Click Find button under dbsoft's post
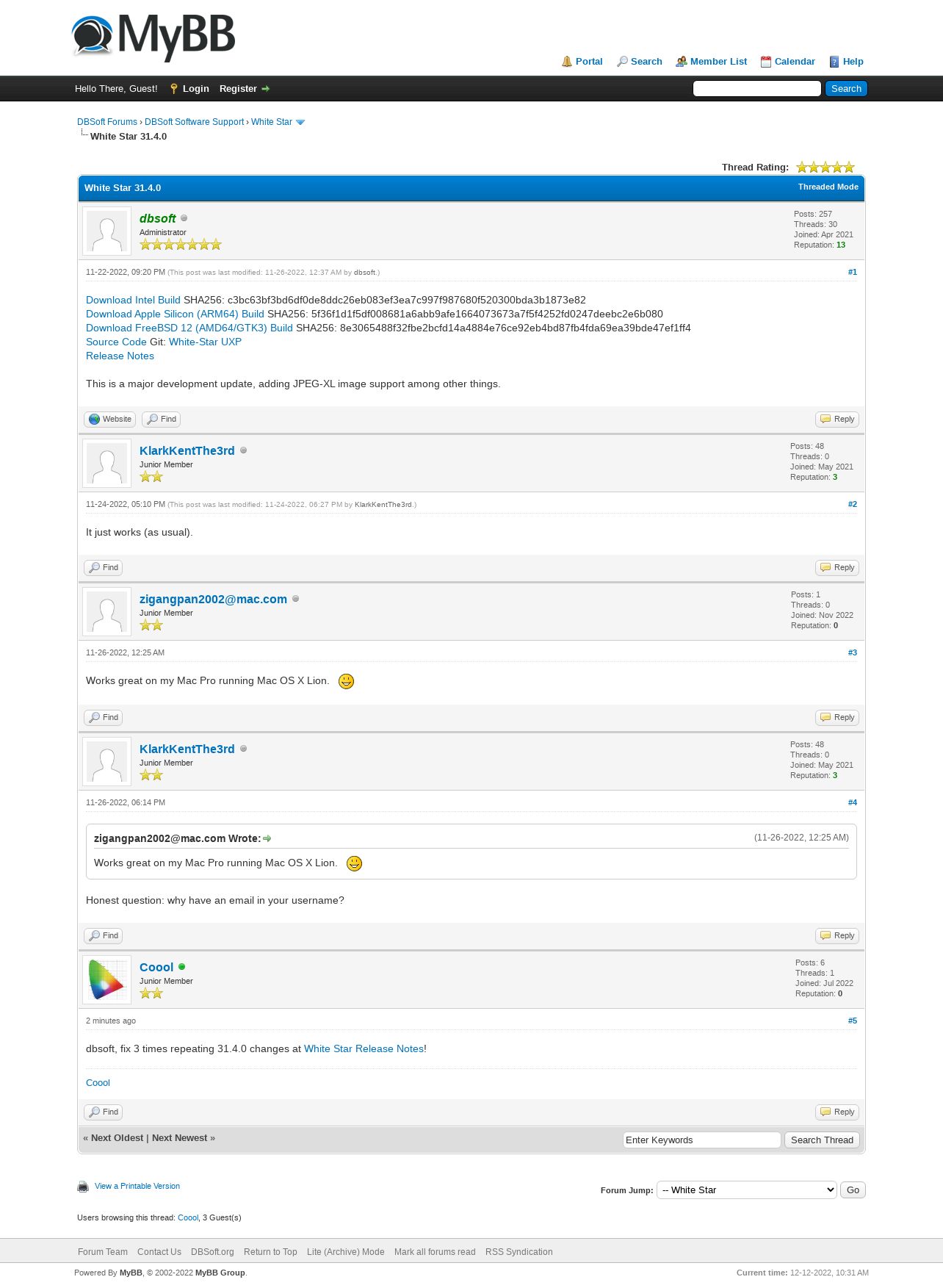The image size is (943, 1288). tap(162, 420)
